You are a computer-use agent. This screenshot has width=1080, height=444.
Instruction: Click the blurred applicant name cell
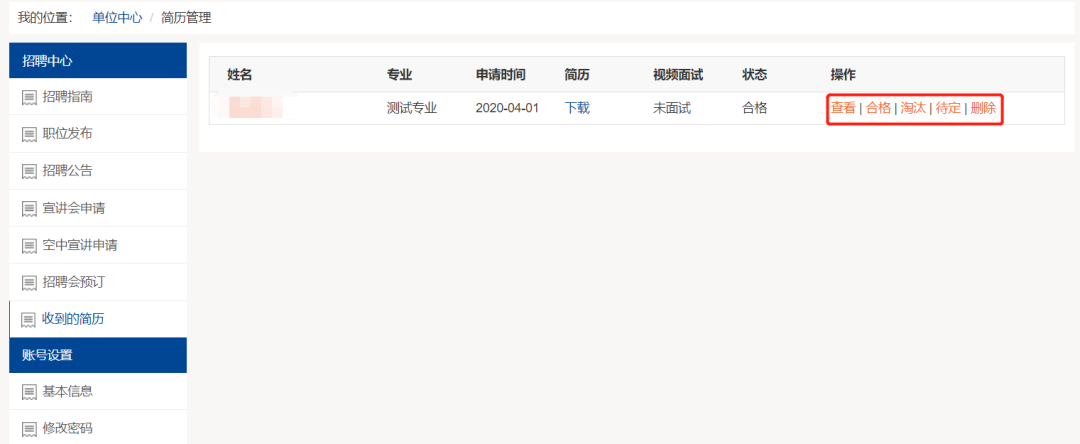pyautogui.click(x=254, y=107)
